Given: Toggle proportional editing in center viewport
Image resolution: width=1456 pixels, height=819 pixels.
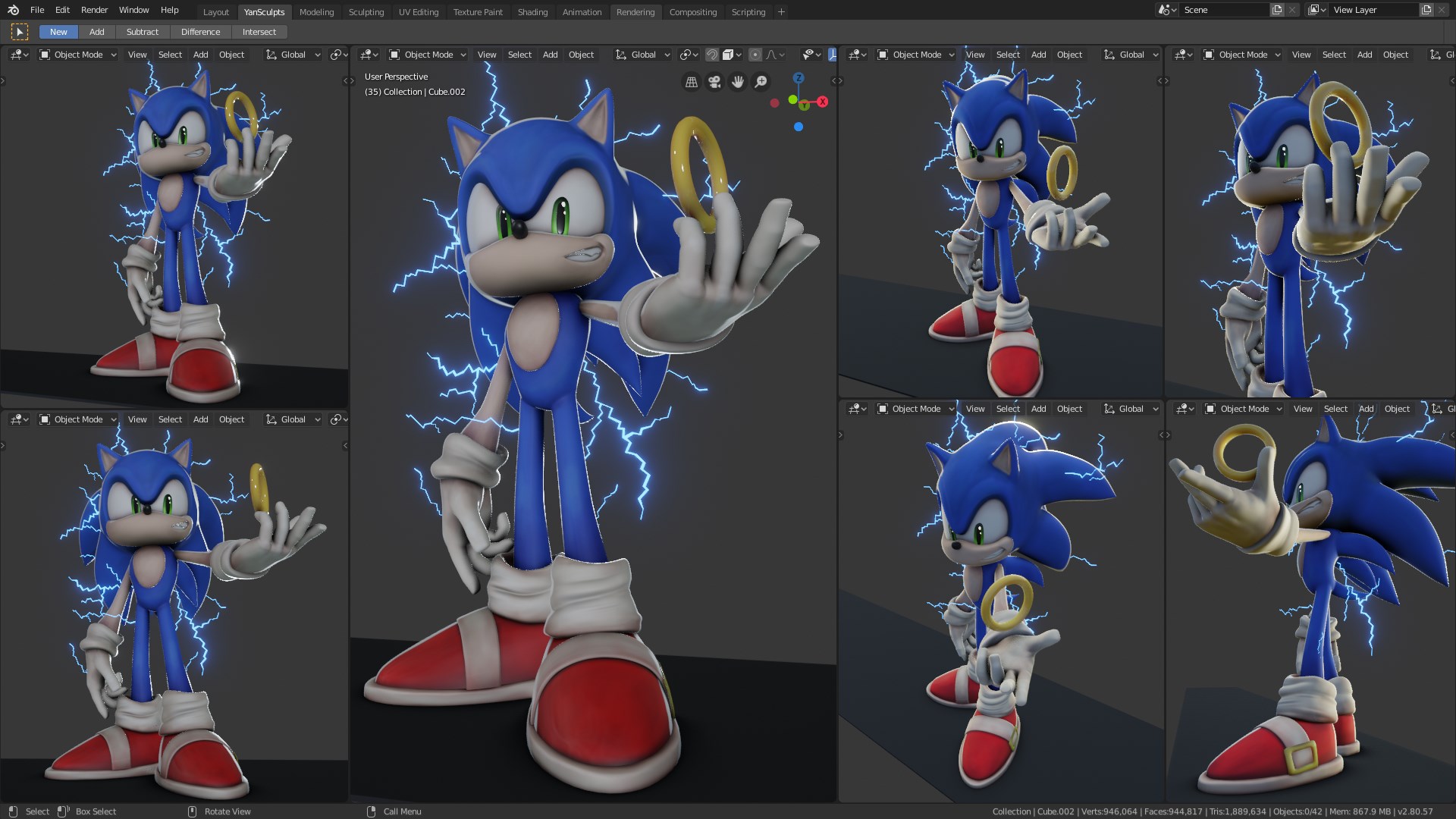Looking at the screenshot, I should pos(755,55).
